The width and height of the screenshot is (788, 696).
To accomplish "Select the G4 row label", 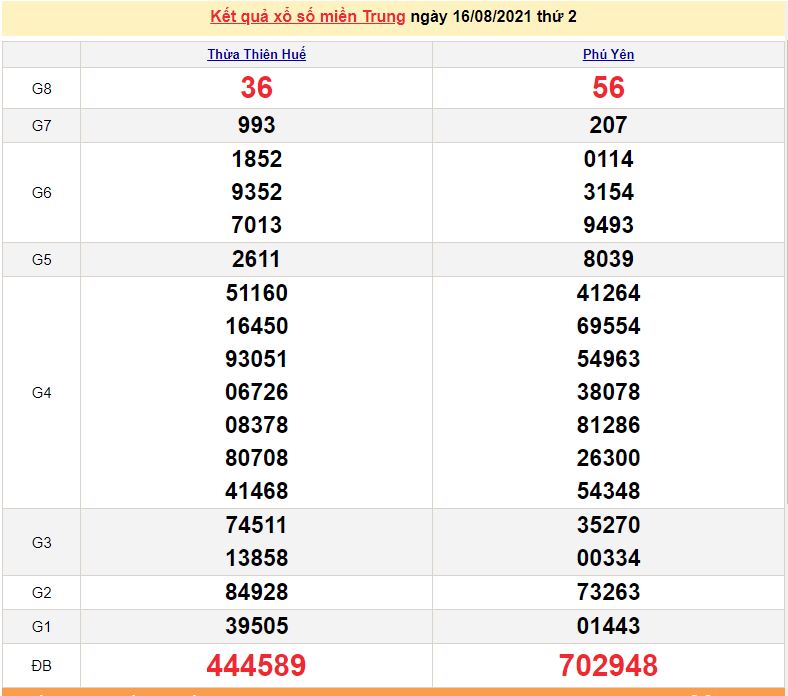I will [x=41, y=393].
